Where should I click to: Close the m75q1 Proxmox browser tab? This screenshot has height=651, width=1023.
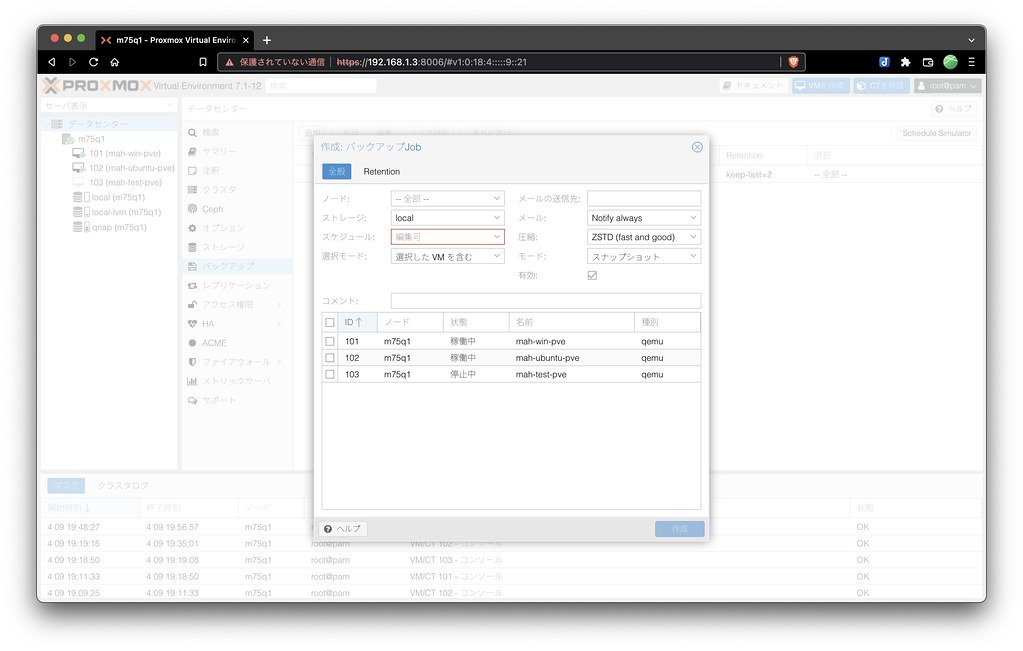(245, 40)
